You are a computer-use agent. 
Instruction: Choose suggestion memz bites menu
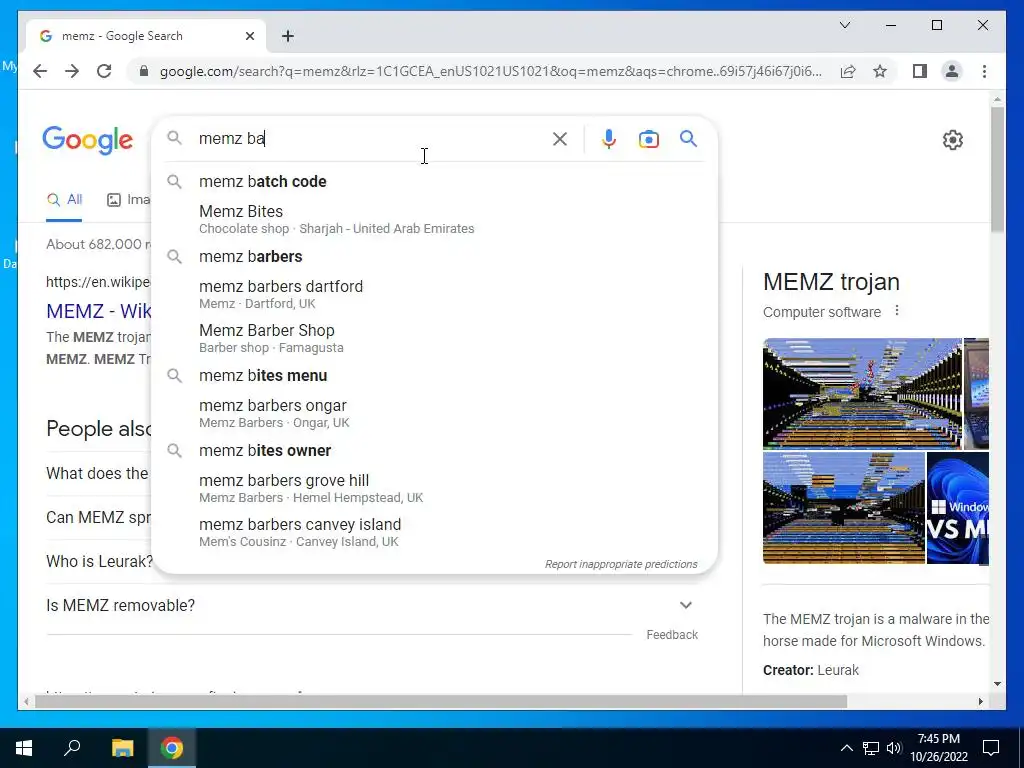click(x=434, y=376)
